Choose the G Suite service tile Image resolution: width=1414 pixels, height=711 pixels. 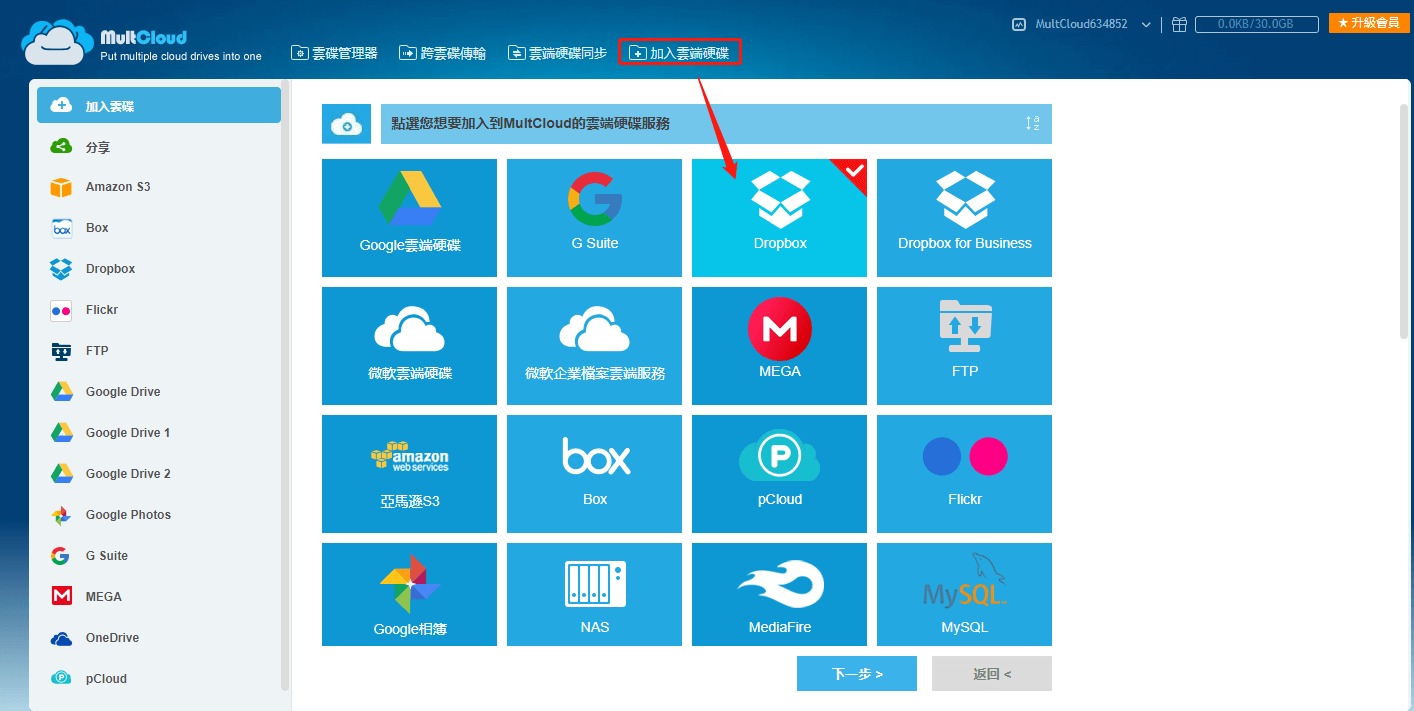pos(594,218)
